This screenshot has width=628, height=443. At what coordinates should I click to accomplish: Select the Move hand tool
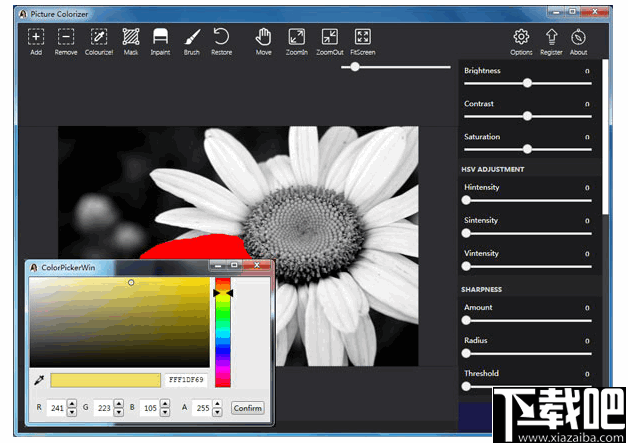[264, 42]
